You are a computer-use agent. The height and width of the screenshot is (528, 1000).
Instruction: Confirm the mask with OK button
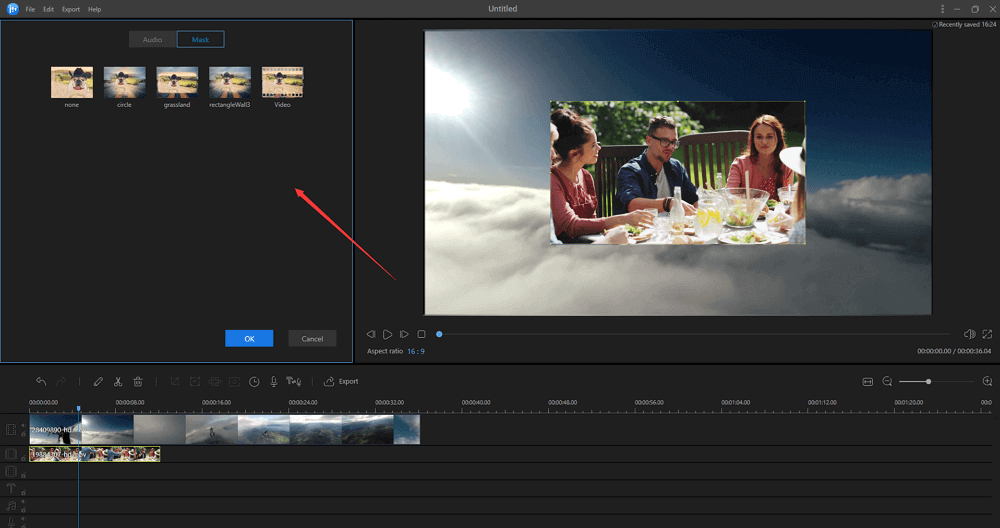(x=249, y=338)
